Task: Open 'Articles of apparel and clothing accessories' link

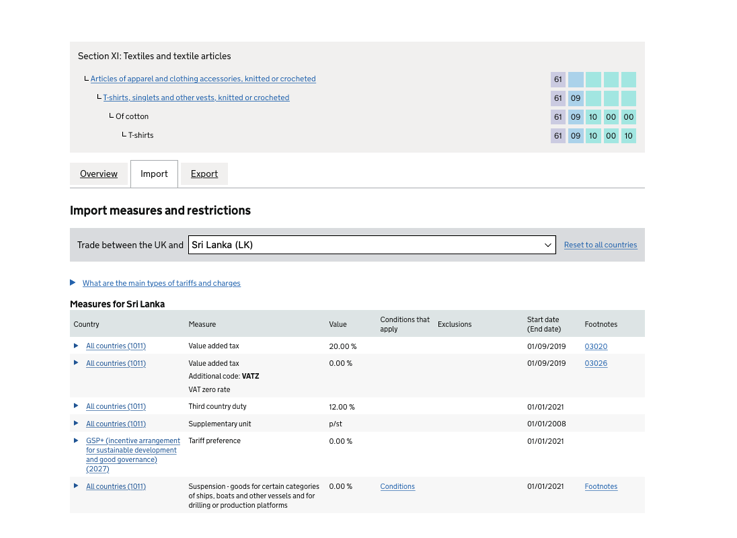Action: tap(203, 79)
